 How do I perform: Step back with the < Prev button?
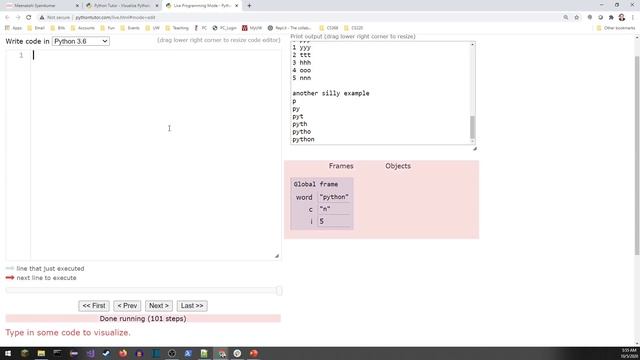coord(127,306)
